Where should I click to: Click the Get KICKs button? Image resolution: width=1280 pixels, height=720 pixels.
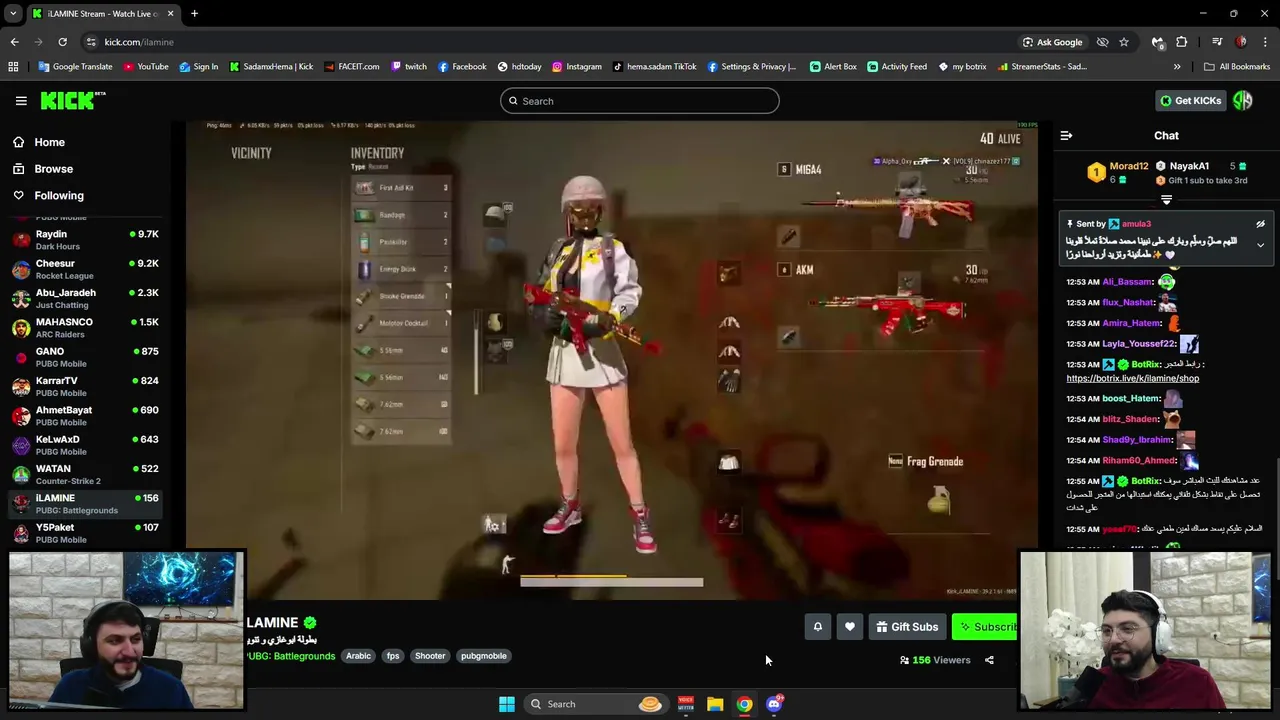1190,100
